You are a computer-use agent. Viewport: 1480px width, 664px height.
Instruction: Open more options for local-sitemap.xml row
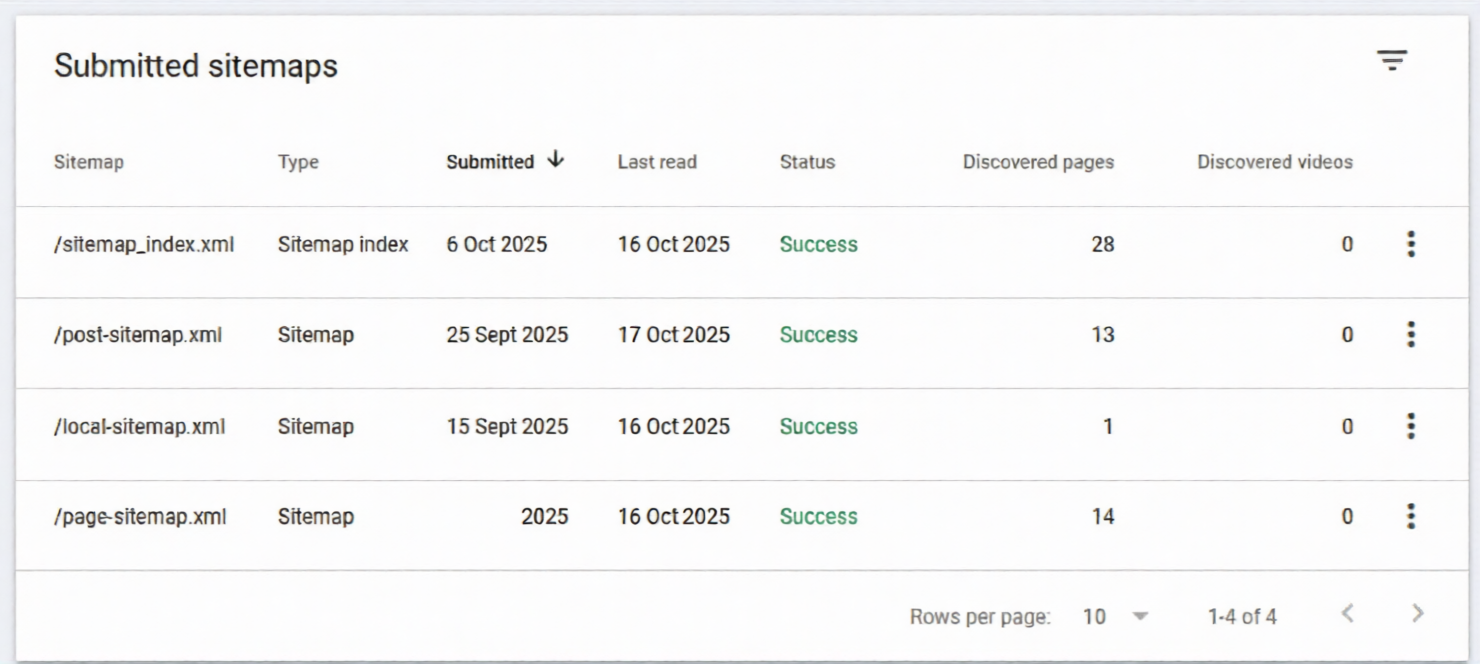[1410, 426]
